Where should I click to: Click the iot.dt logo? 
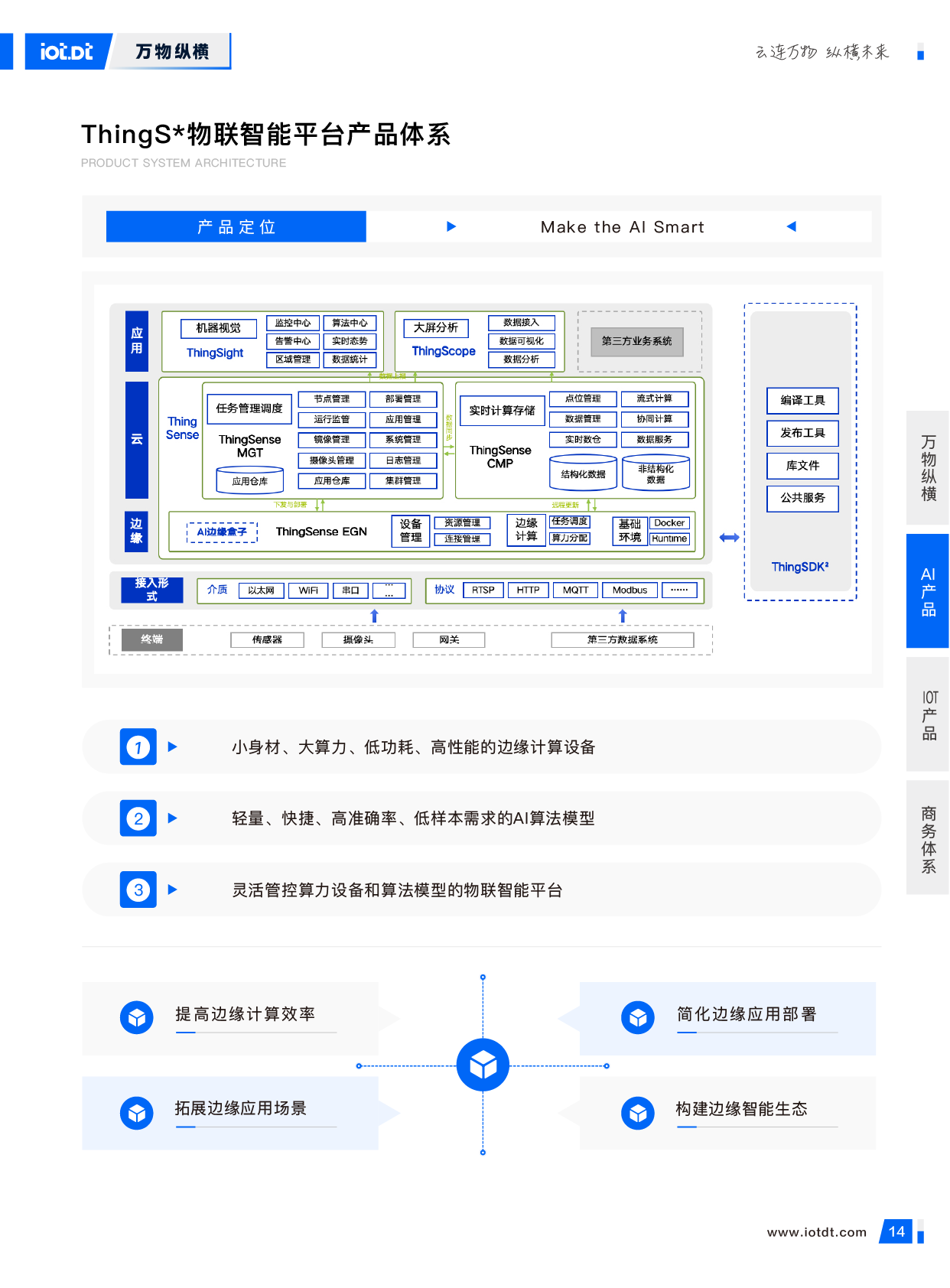click(67, 51)
